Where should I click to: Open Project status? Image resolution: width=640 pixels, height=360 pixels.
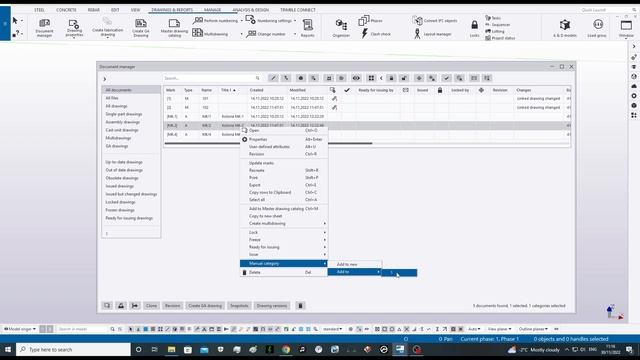500,38
